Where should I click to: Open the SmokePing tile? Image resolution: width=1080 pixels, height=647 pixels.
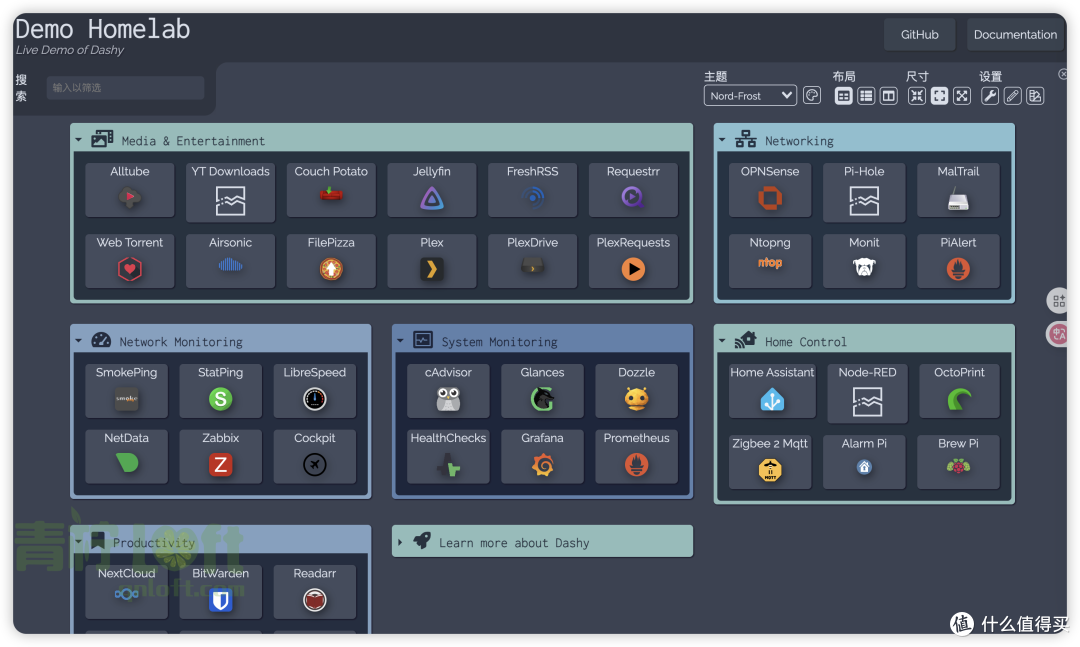pyautogui.click(x=126, y=391)
